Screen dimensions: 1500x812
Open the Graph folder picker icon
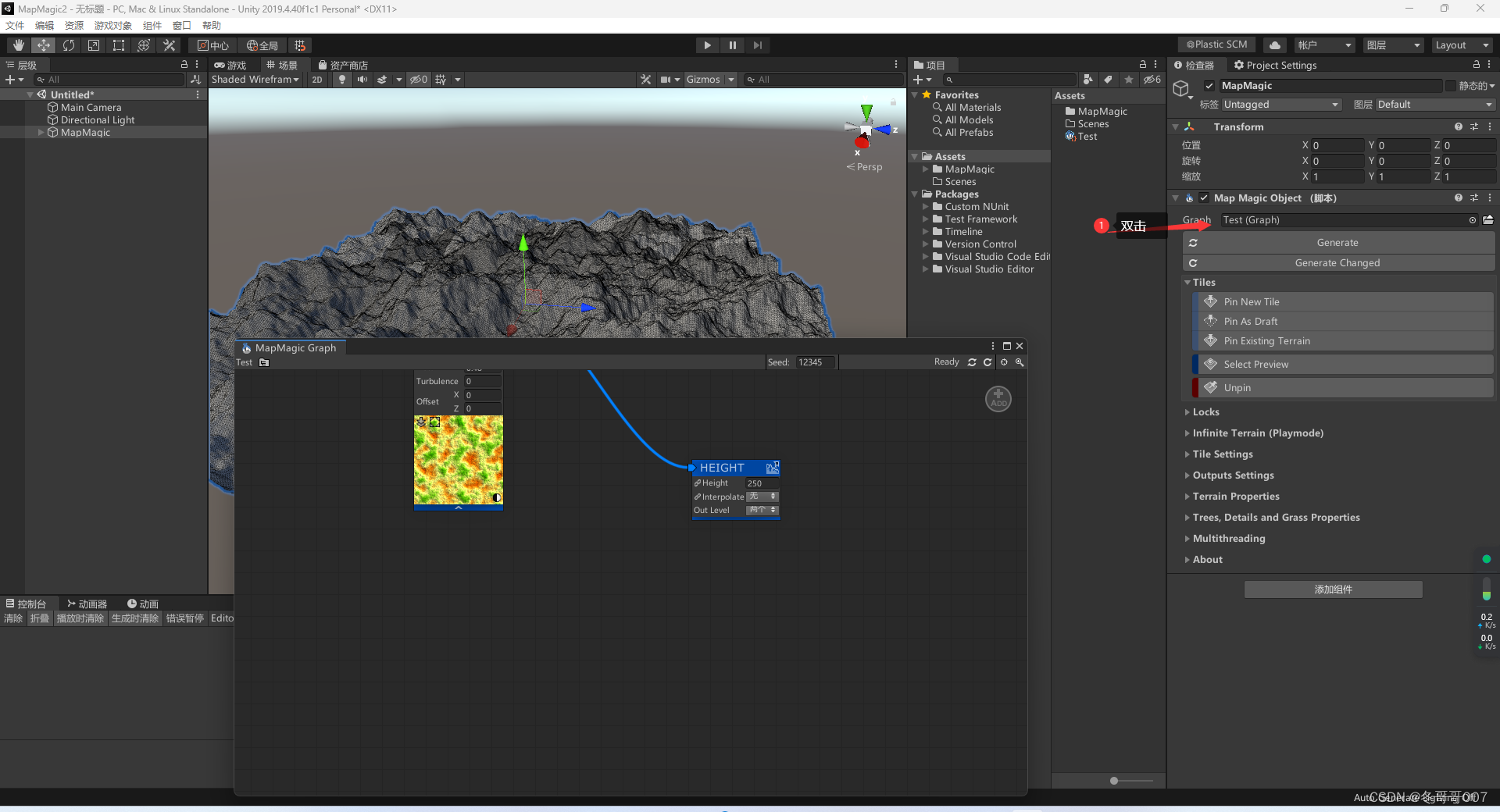point(1488,220)
